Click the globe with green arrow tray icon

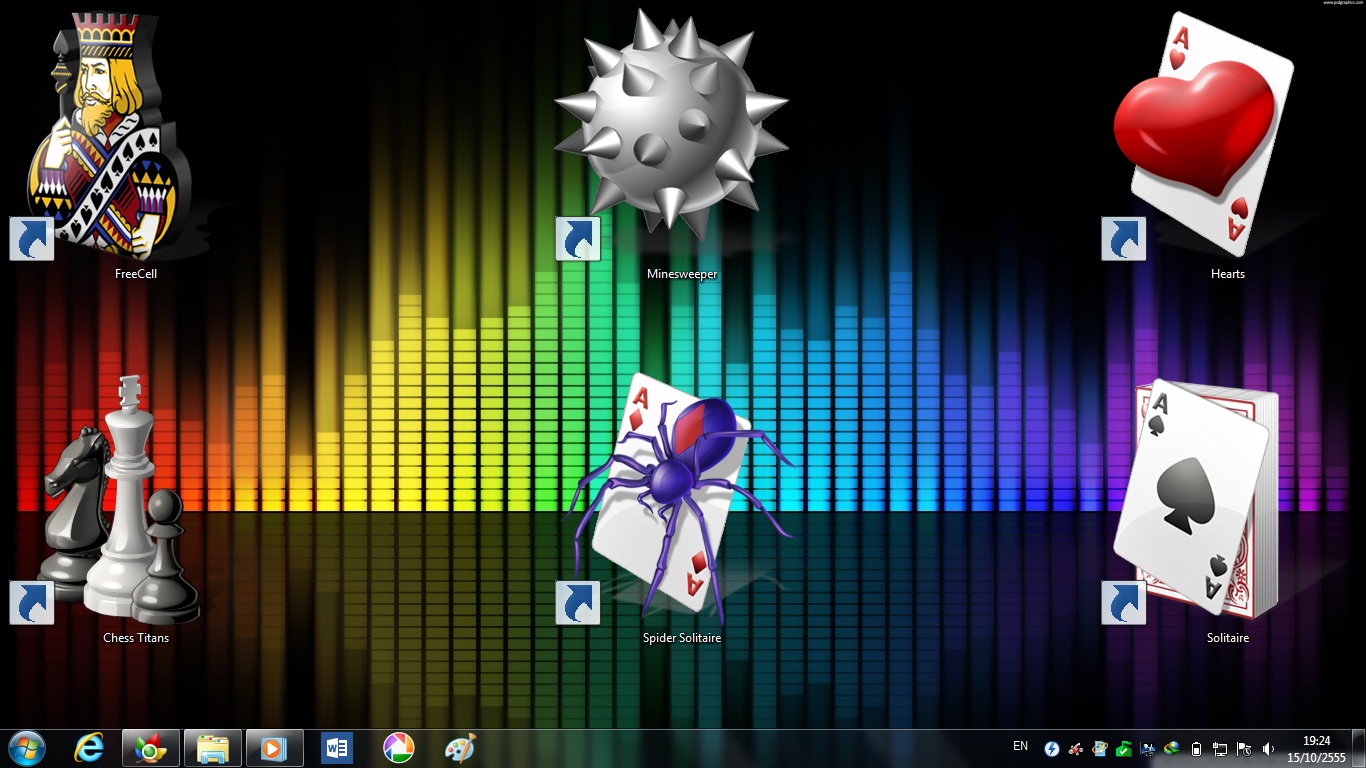click(1172, 749)
